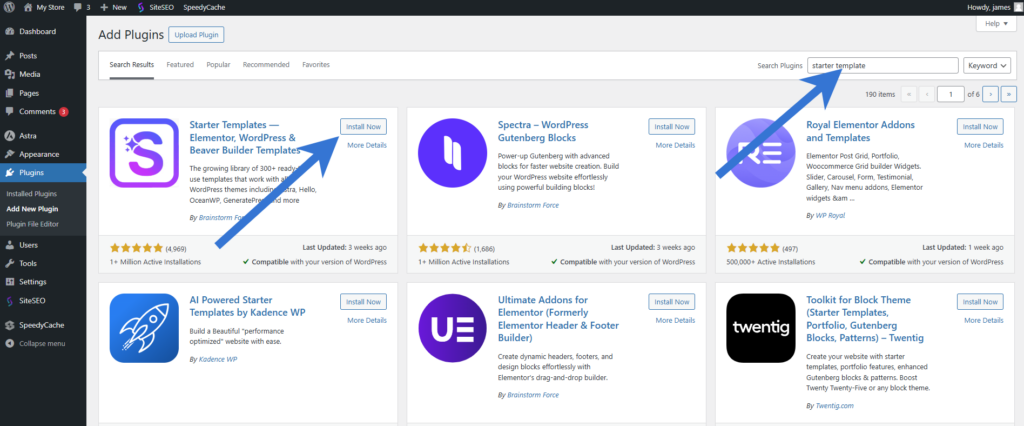Open the My Store site link
This screenshot has width=1024, height=426.
[x=44, y=7]
